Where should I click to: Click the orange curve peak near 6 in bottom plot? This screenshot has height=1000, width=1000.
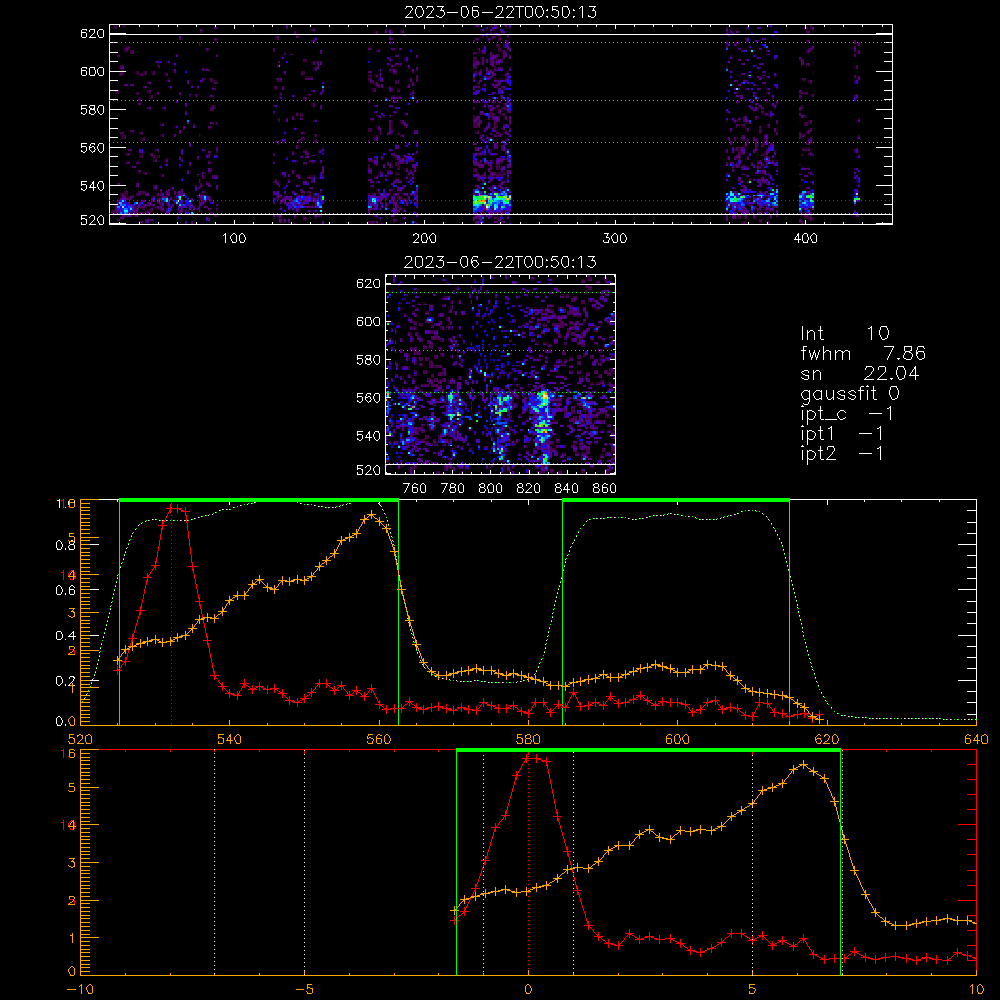[804, 764]
